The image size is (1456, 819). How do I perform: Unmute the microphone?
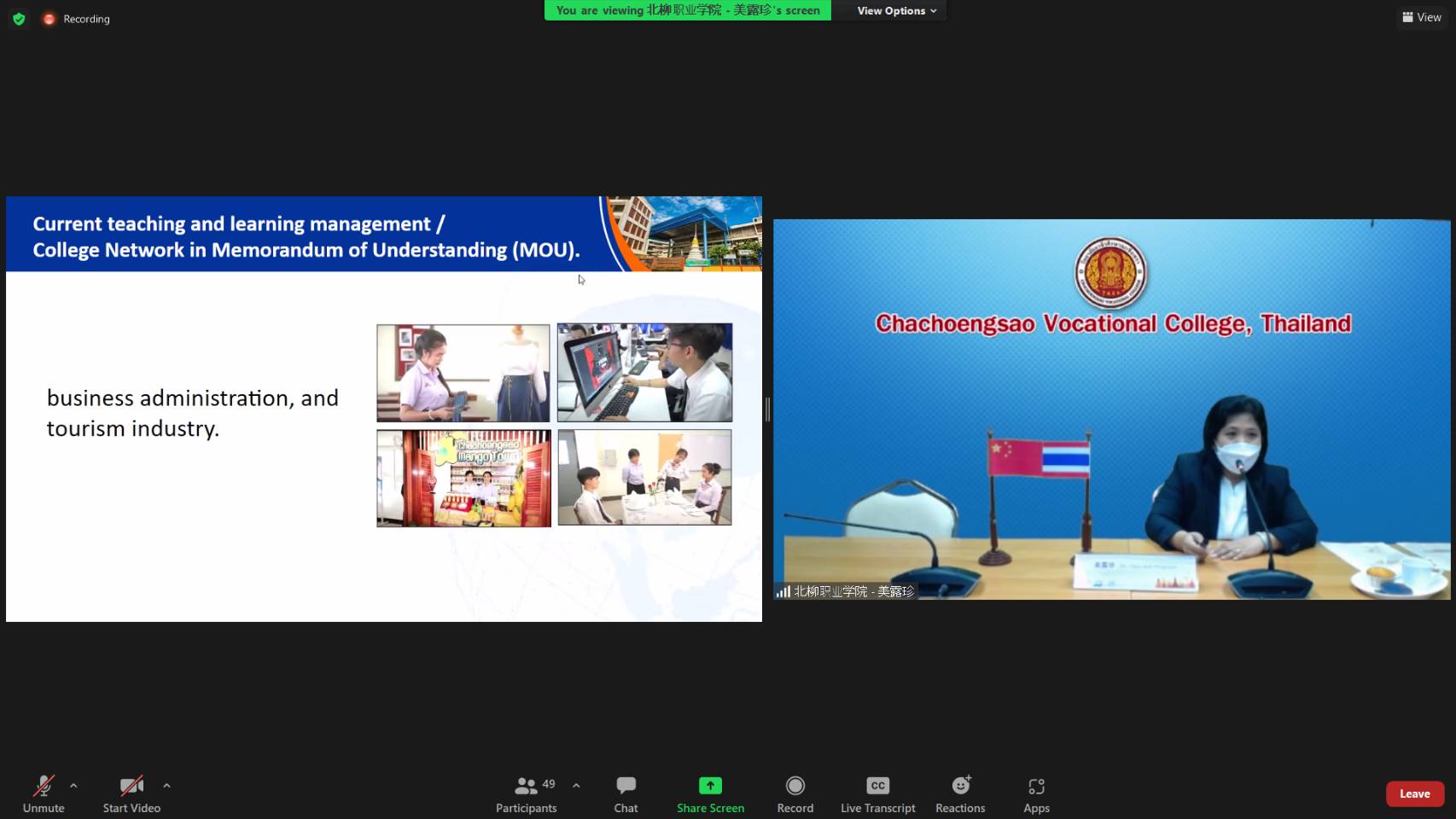tap(44, 793)
